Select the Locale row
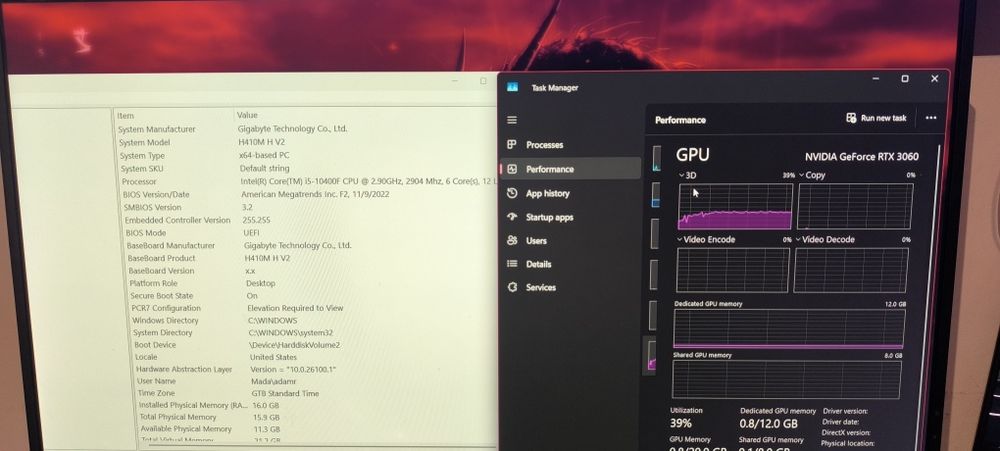The image size is (1000, 451). [x=315, y=357]
